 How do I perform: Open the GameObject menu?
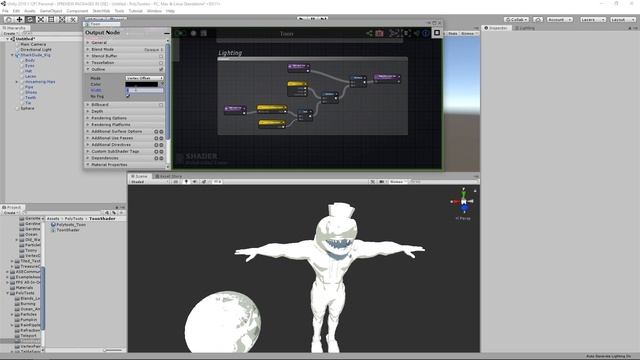[x=51, y=11]
